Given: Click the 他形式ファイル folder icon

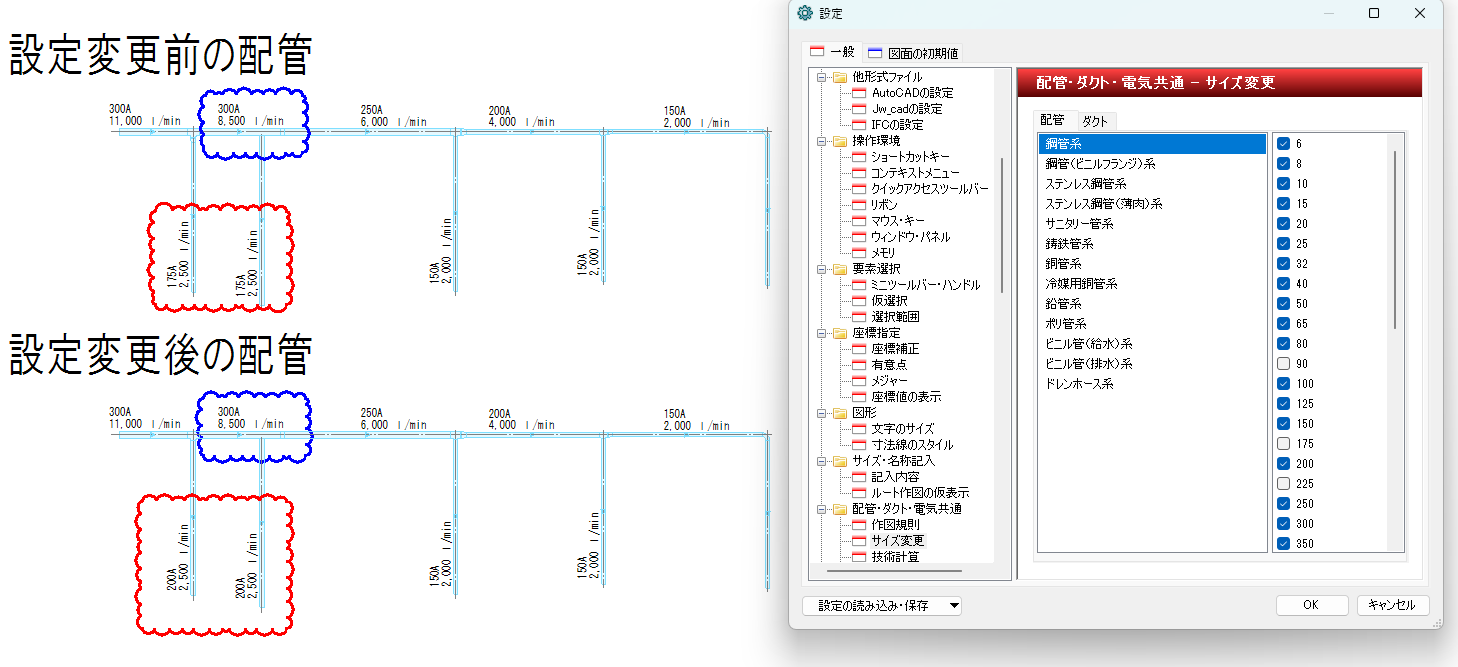Looking at the screenshot, I should pos(841,77).
